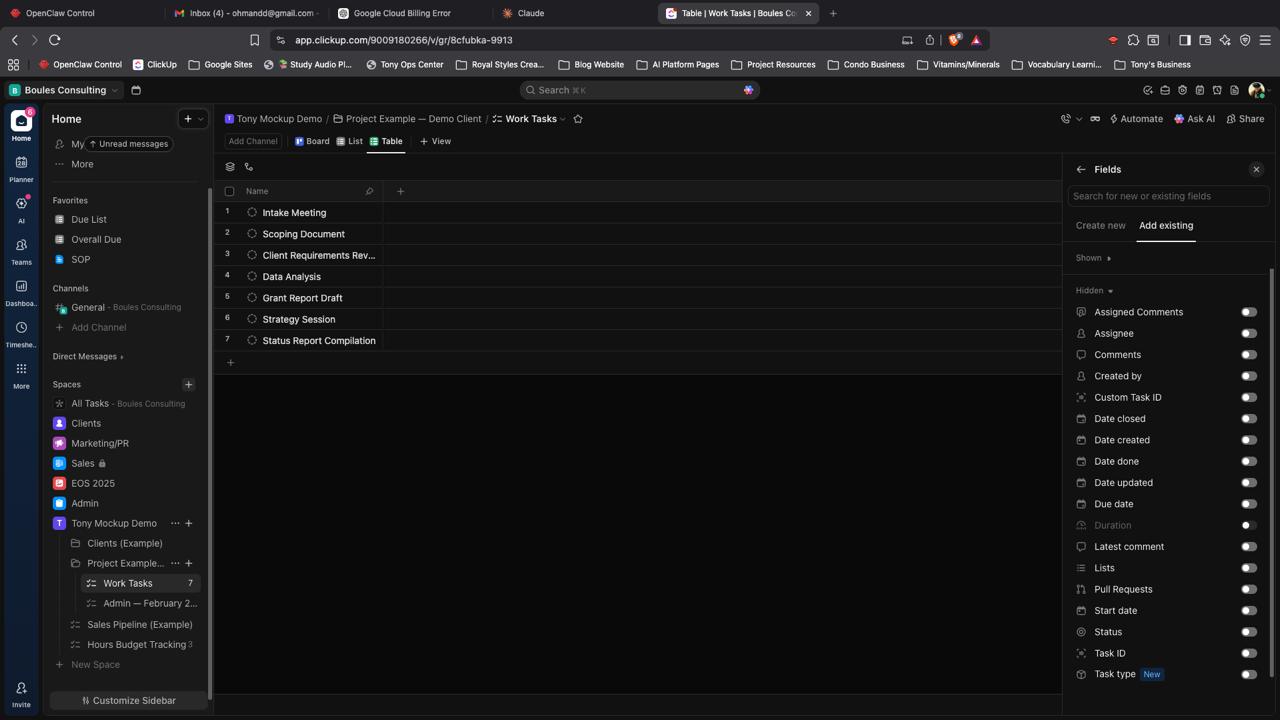This screenshot has width=1280, height=720.
Task: Toggle the Status field on
Action: point(1248,632)
